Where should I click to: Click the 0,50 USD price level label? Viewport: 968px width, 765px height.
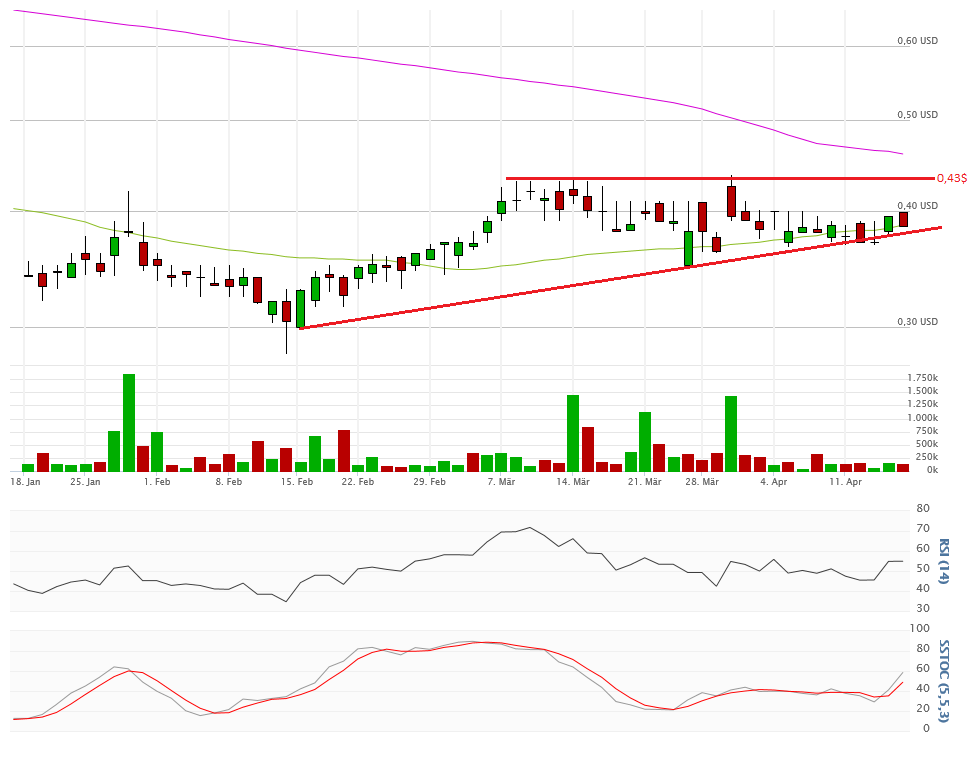917,115
